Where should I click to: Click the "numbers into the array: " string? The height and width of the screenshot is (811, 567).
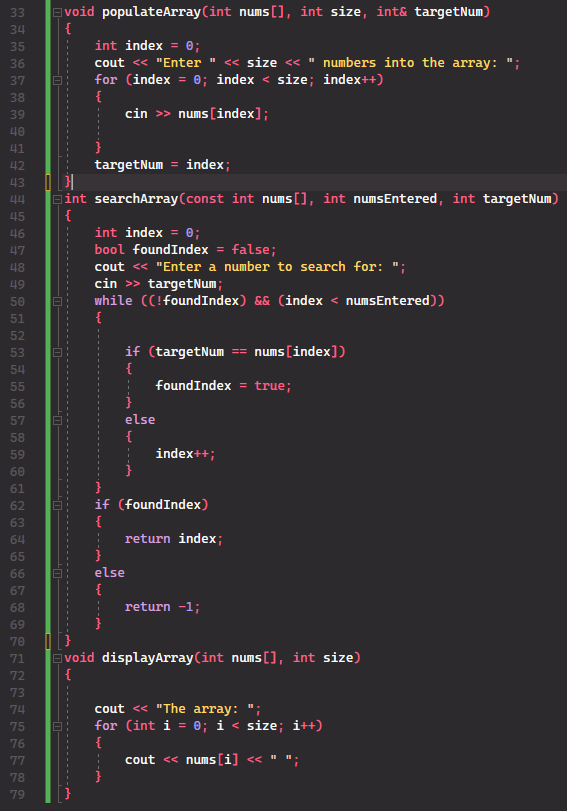[x=411, y=63]
